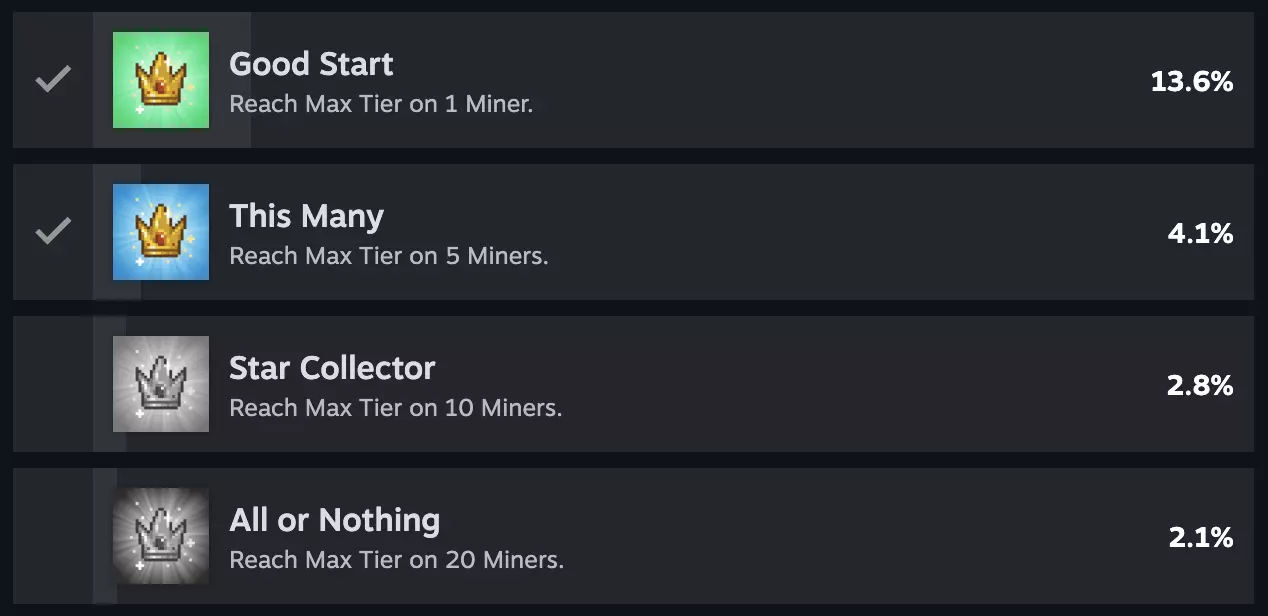Click the grey Star Collector crown icon

(x=161, y=384)
